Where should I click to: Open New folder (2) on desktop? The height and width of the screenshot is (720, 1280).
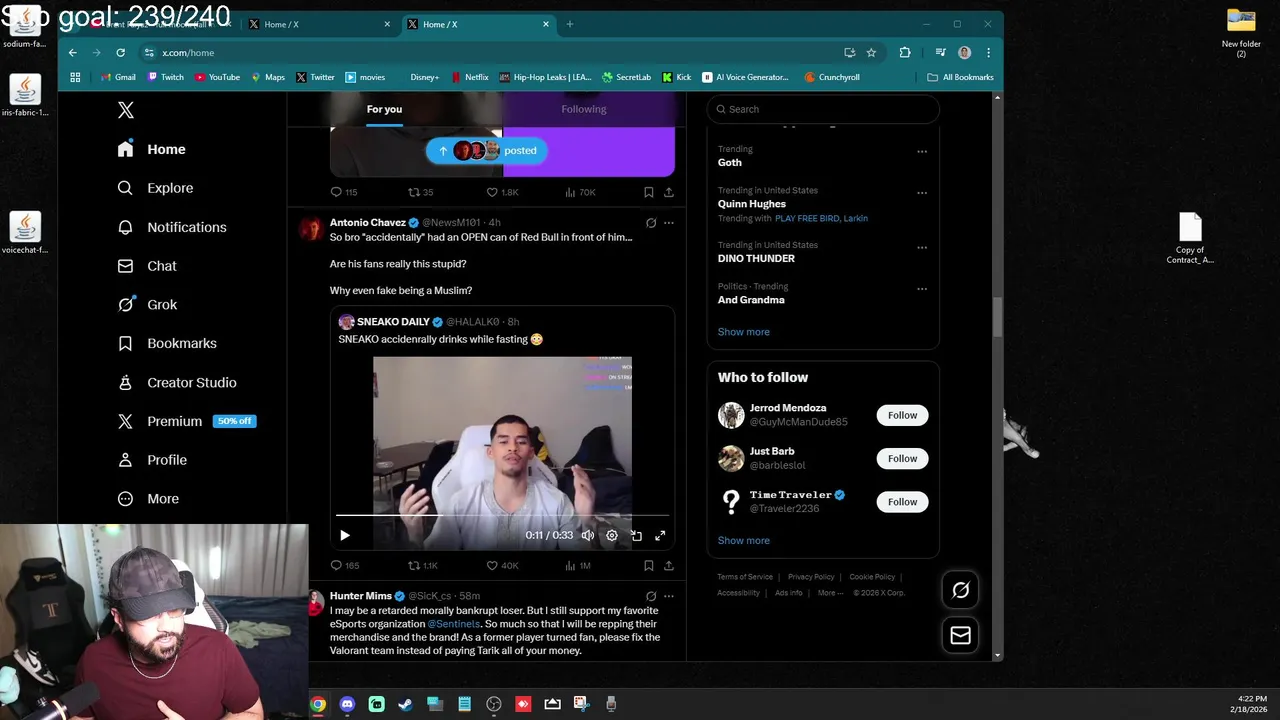1241,34
